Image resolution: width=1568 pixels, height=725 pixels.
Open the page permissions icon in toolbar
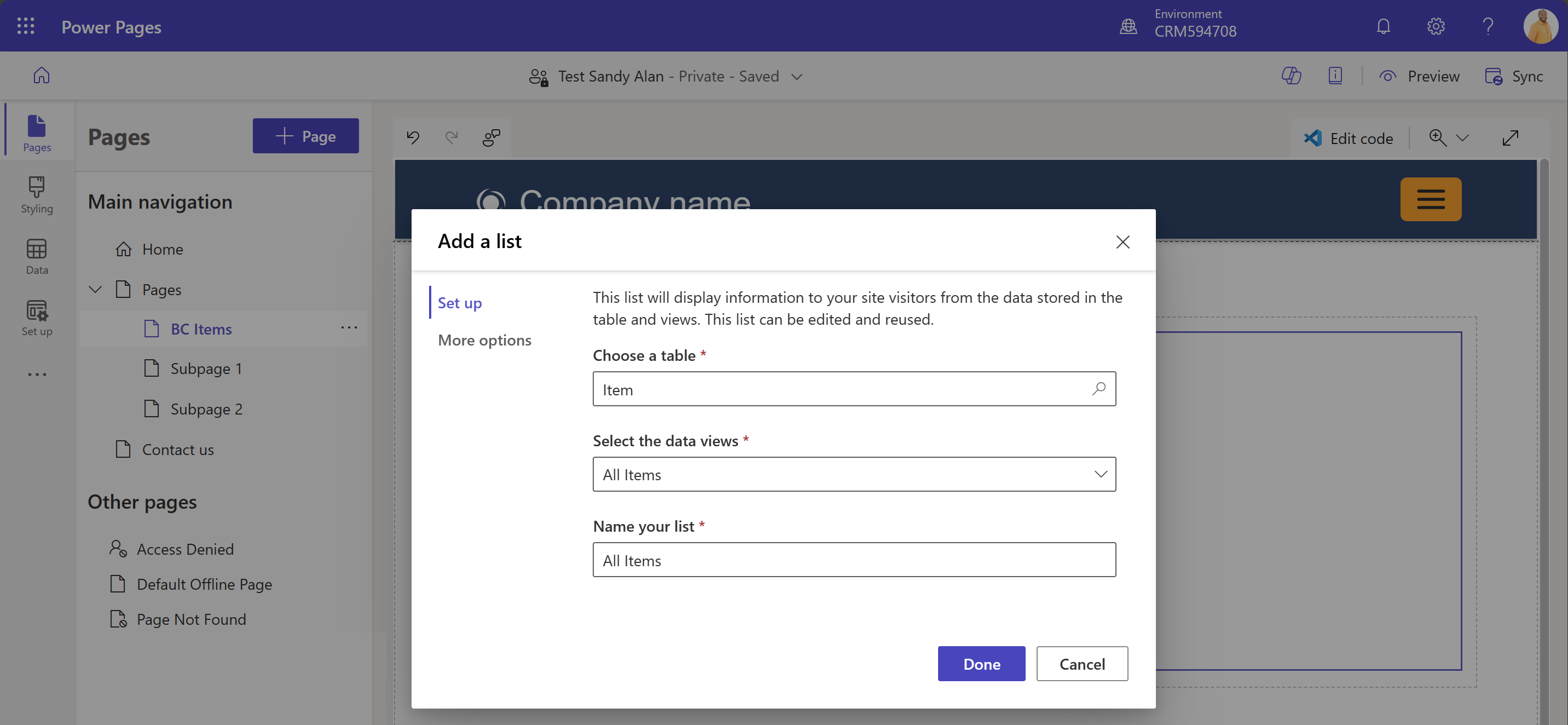[491, 137]
